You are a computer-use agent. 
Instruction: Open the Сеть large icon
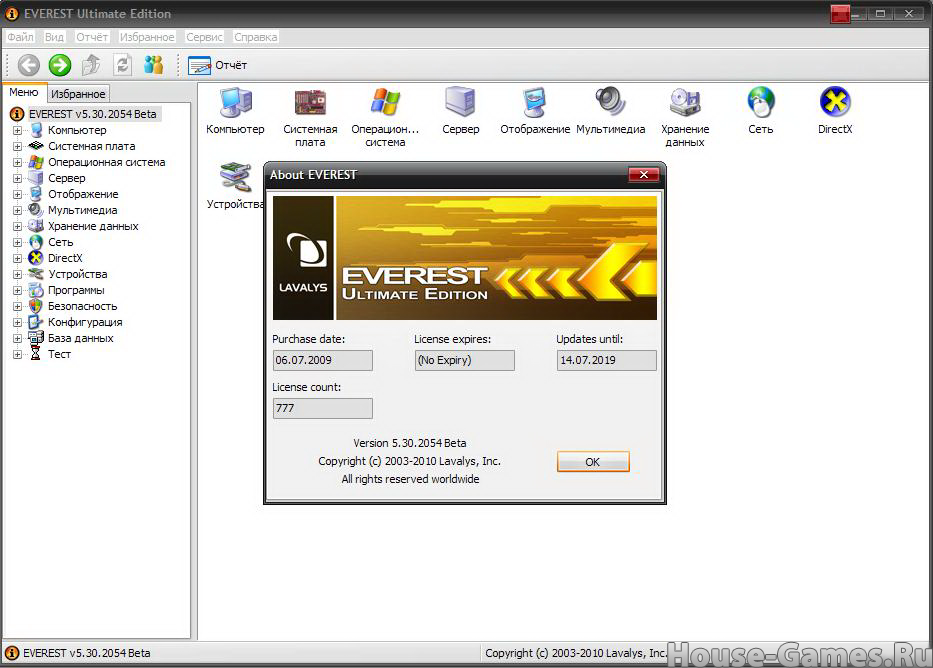coord(760,111)
